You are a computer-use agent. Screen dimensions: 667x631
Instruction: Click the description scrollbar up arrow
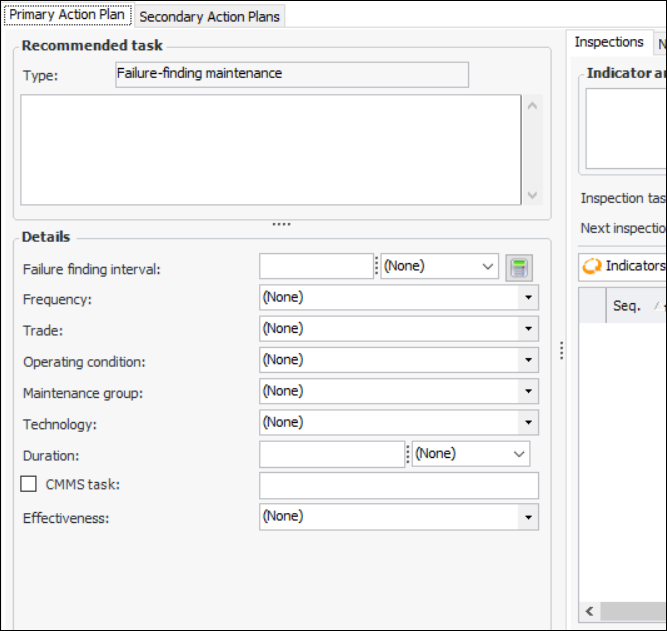[532, 106]
